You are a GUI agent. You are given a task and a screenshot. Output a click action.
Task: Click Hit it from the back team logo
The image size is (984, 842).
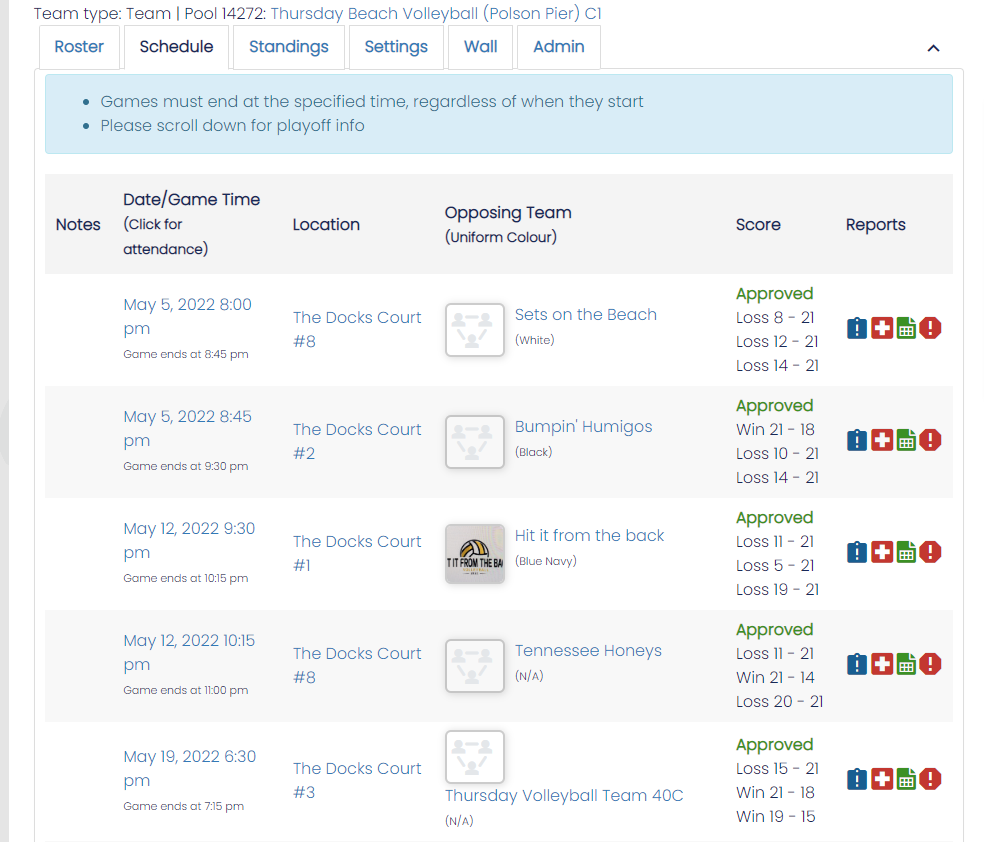pos(474,554)
